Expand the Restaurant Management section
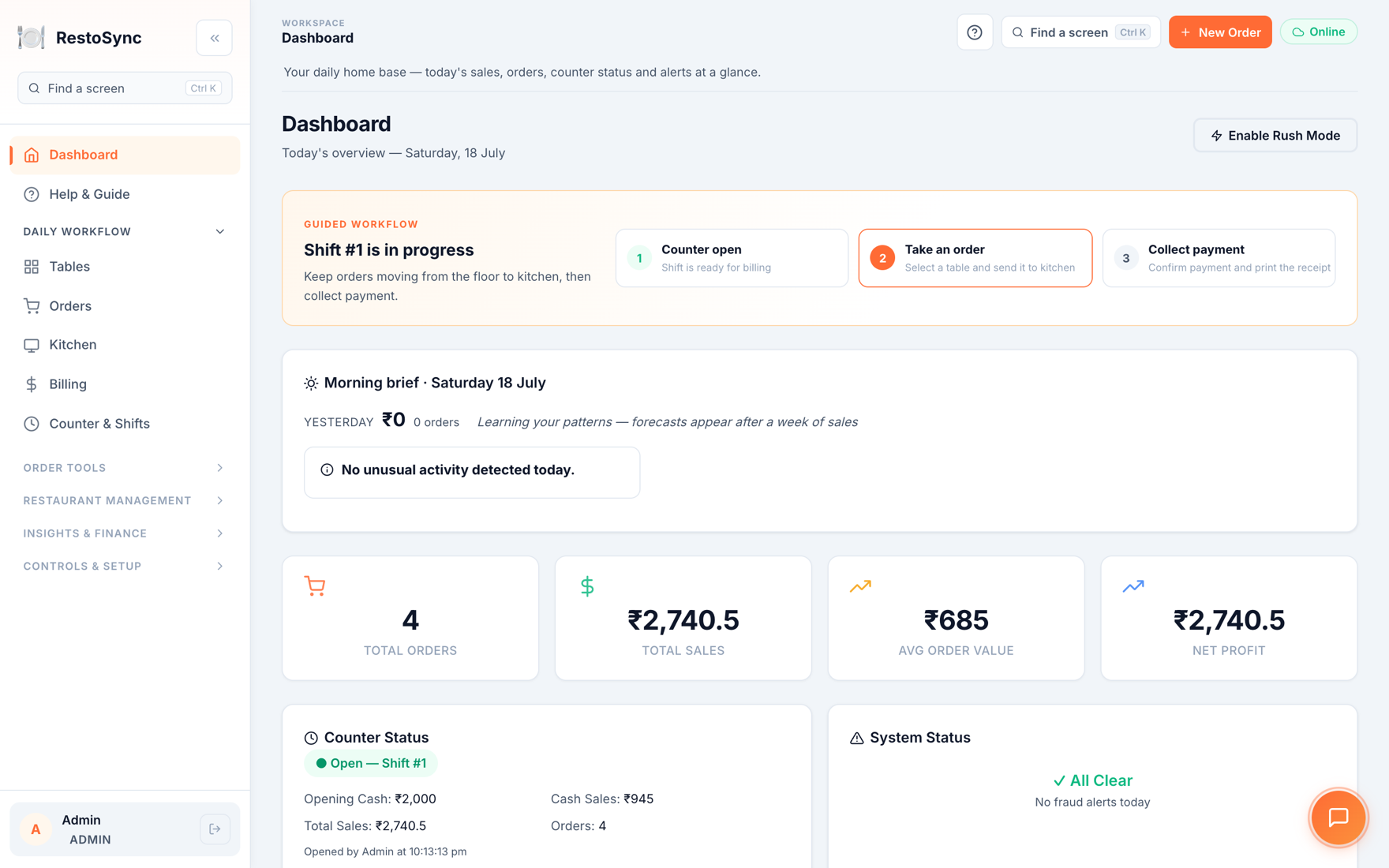This screenshot has width=1389, height=868. pyautogui.click(x=125, y=500)
